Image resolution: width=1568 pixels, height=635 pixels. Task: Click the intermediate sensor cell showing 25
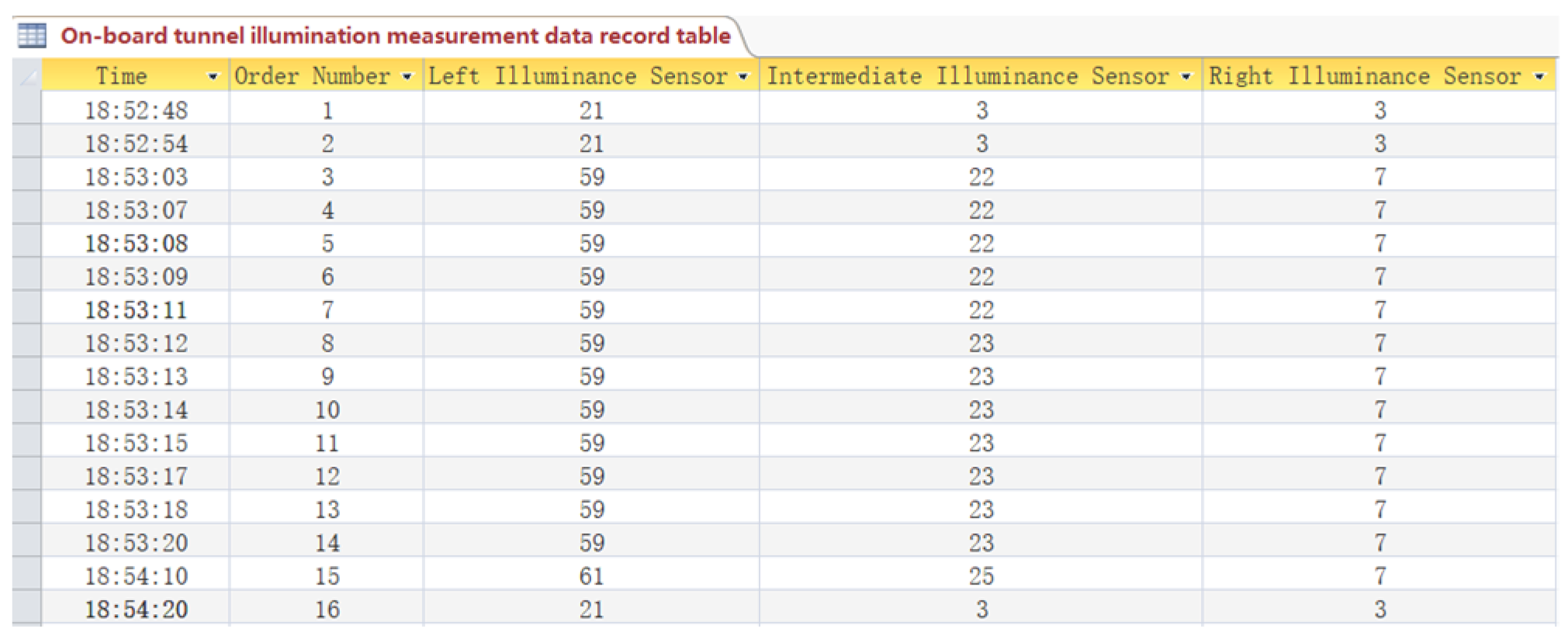click(x=981, y=576)
